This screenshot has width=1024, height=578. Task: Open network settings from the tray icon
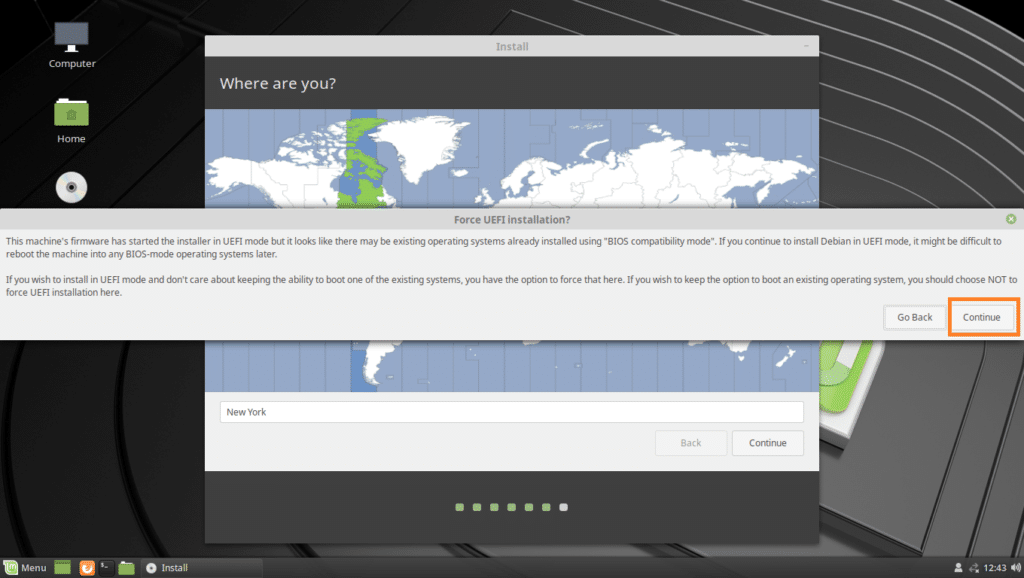974,567
